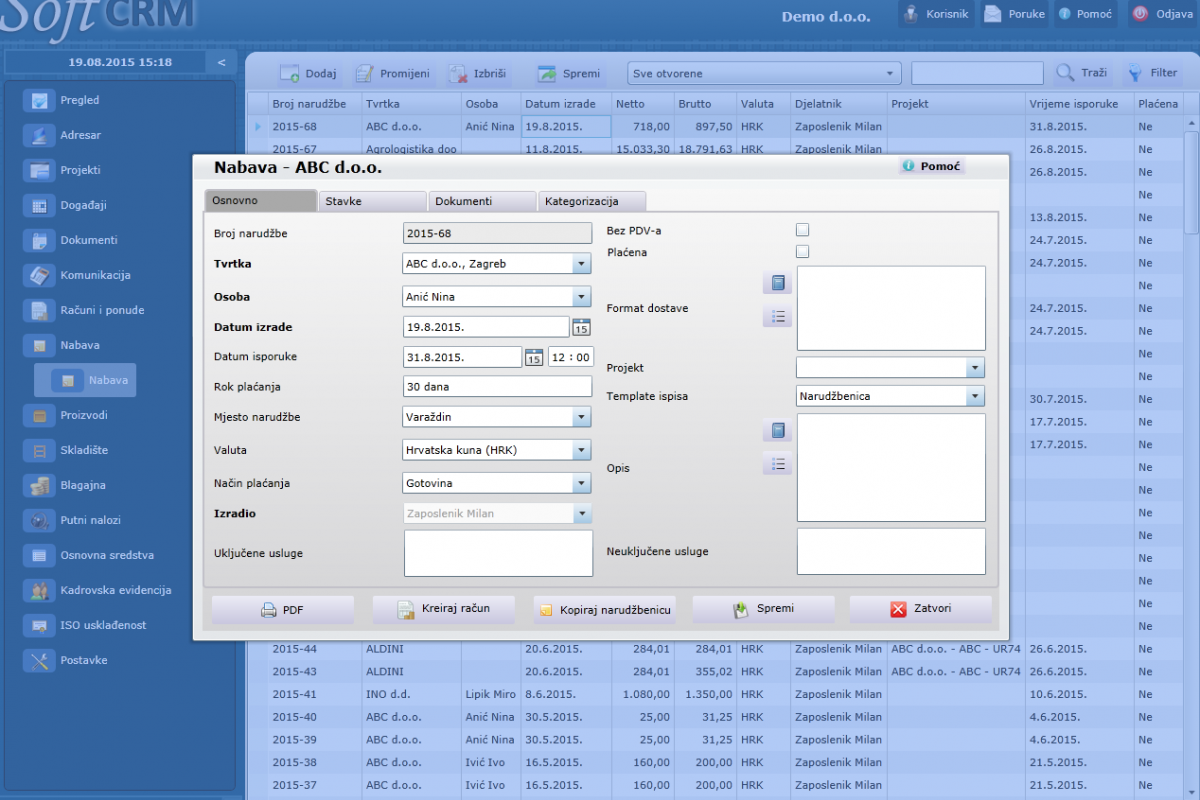The height and width of the screenshot is (800, 1200).
Task: Click the PDF button
Action: 282,609
